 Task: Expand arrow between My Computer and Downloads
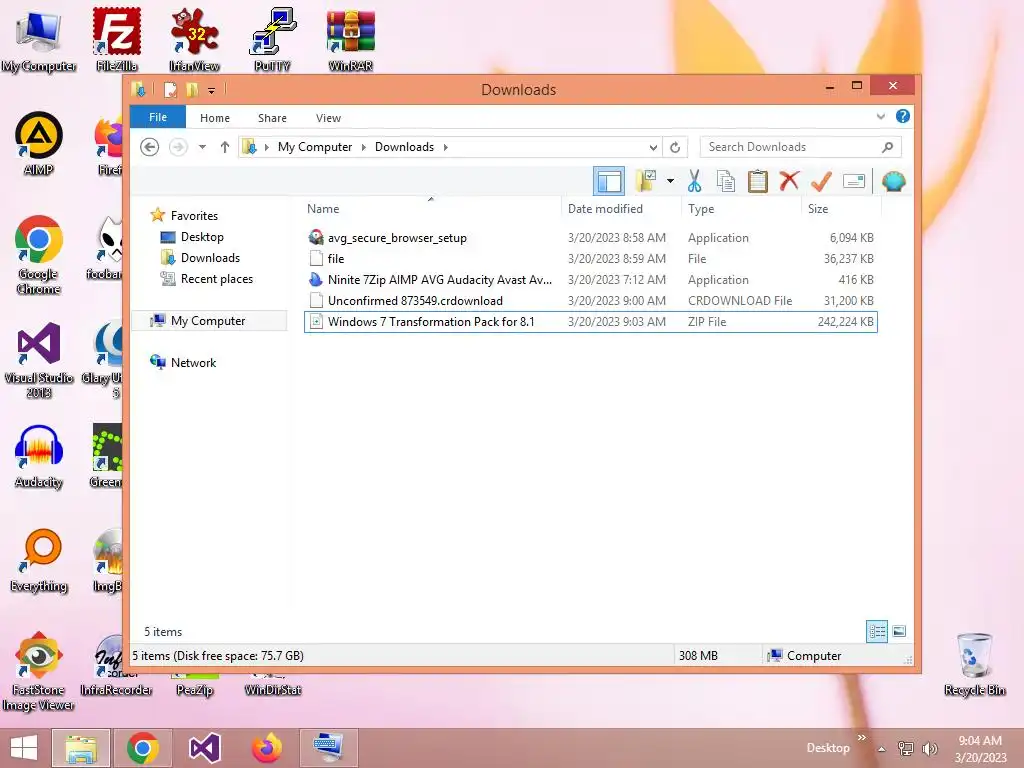[x=364, y=147]
